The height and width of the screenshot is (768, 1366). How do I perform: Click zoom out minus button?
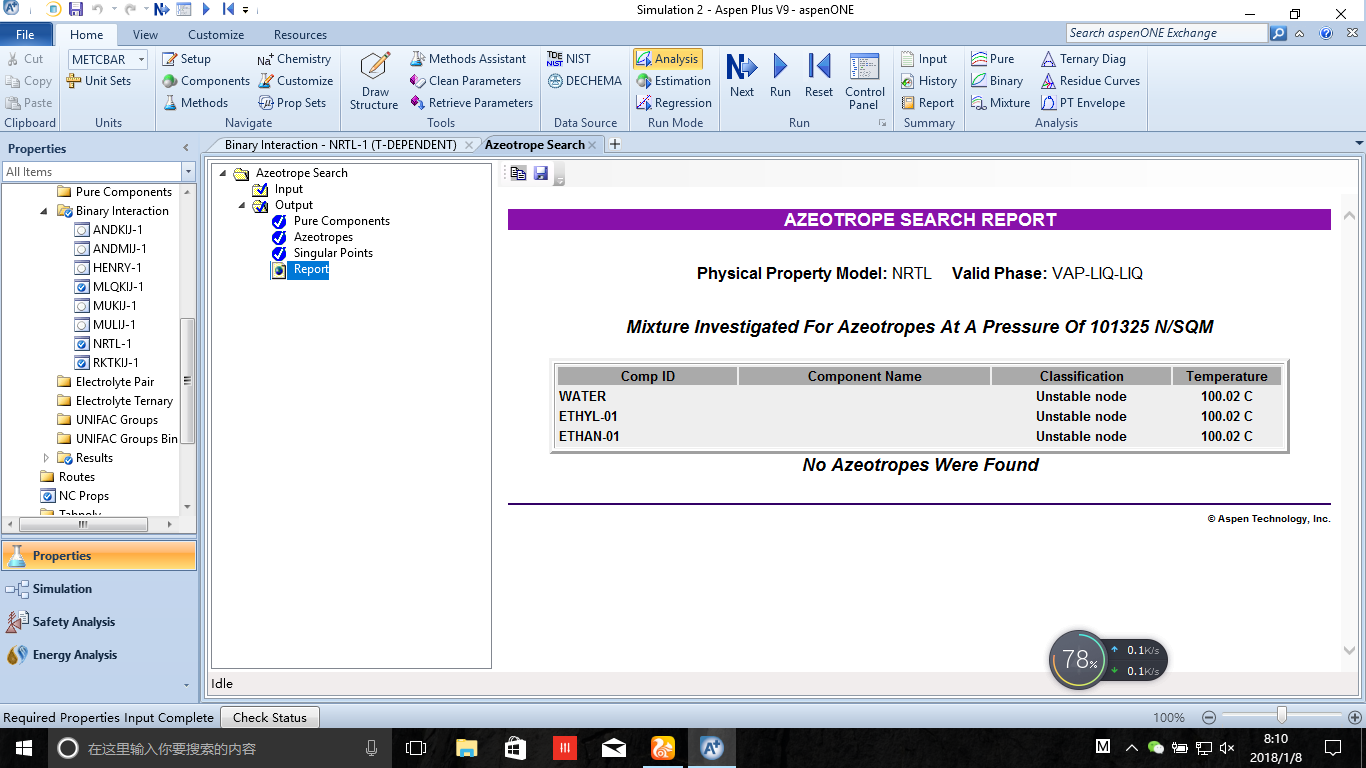pyautogui.click(x=1208, y=717)
